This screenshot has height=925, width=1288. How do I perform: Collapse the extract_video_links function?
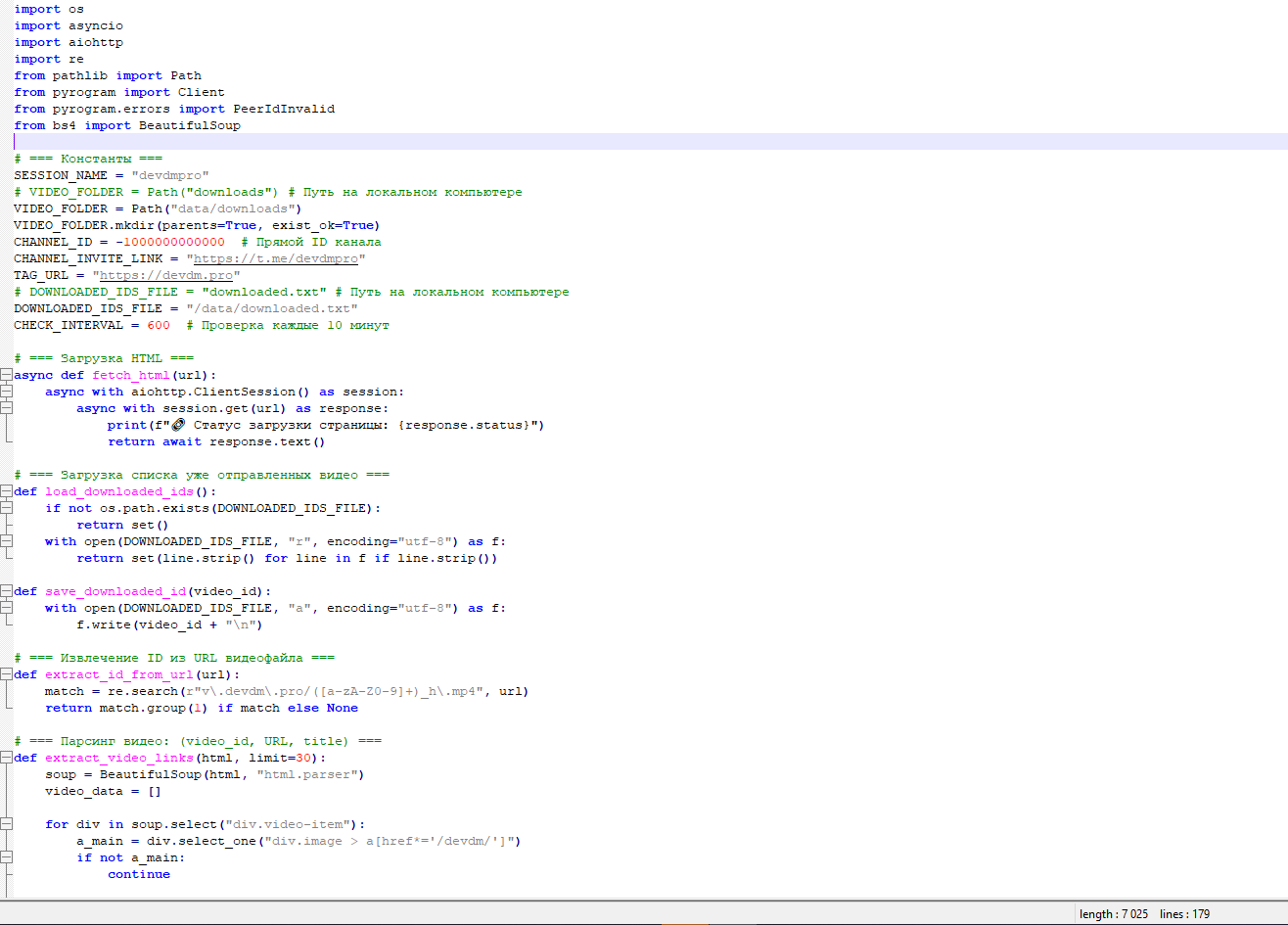pyautogui.click(x=6, y=758)
